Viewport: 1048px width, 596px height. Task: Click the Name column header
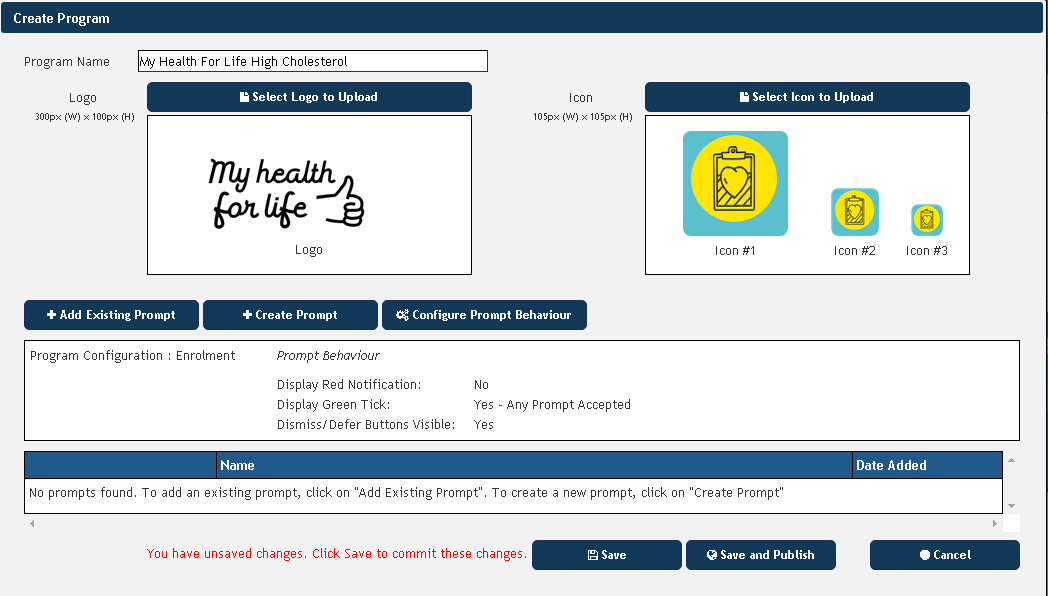pos(535,465)
